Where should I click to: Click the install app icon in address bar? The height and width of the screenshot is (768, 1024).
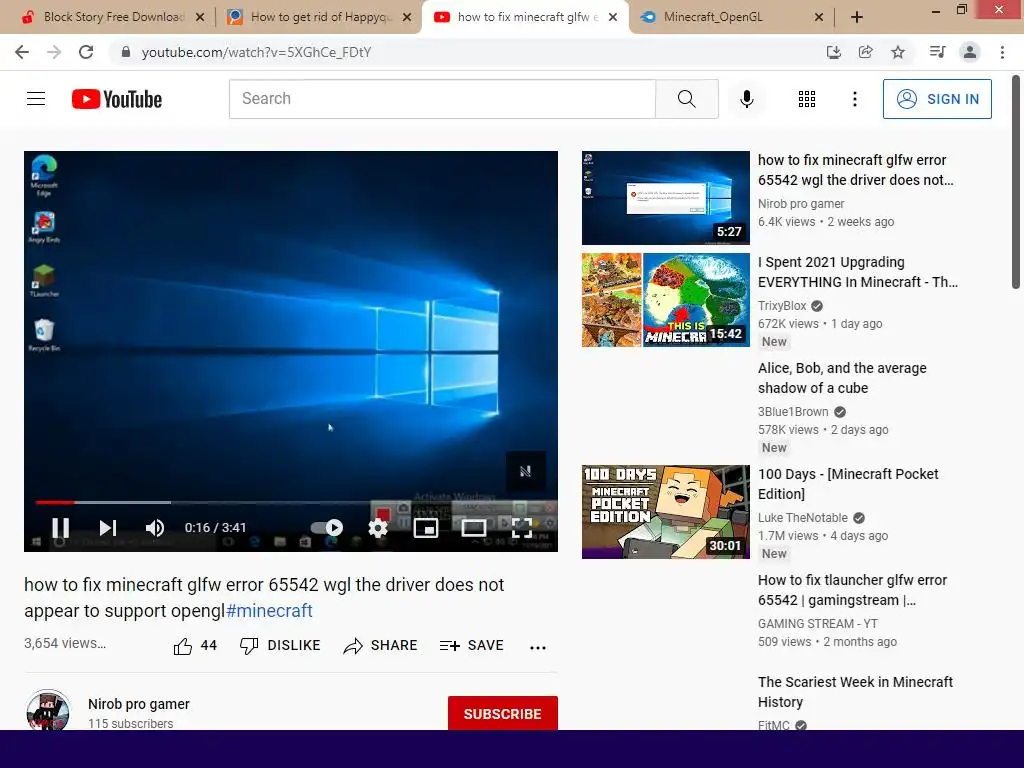(833, 52)
